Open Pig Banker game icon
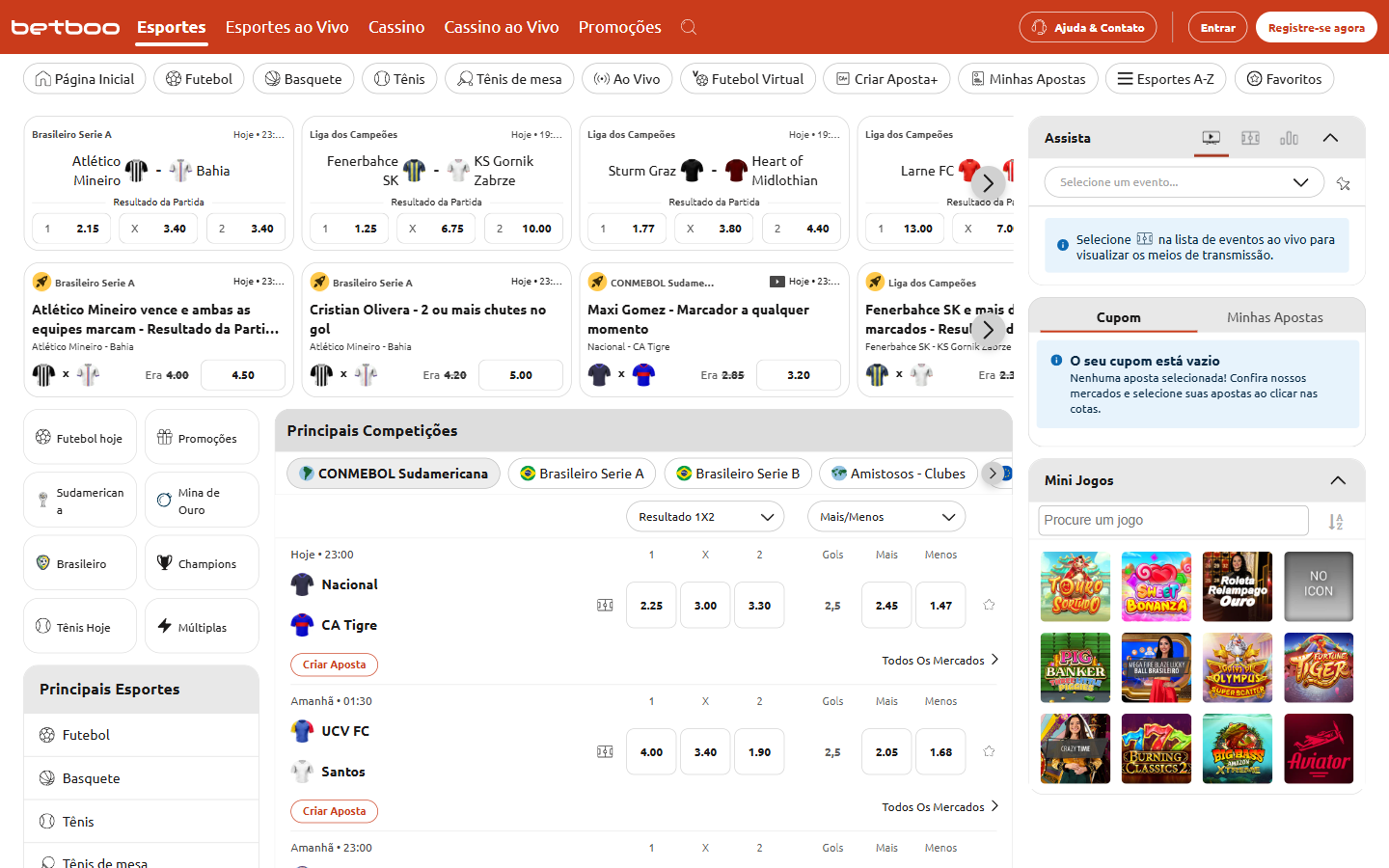This screenshot has height=868, width=1389. click(1076, 667)
